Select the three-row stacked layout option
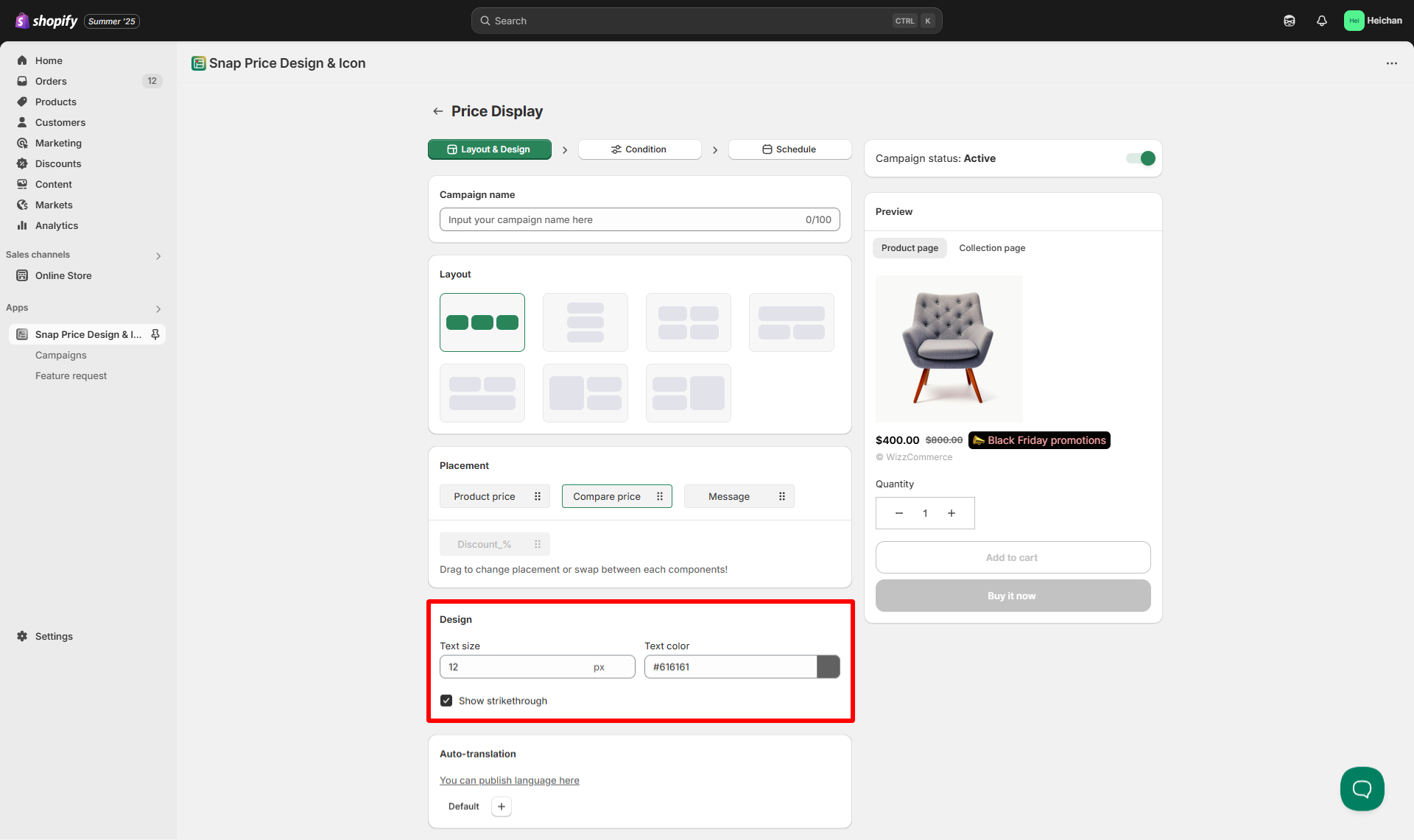1414x840 pixels. pos(585,322)
